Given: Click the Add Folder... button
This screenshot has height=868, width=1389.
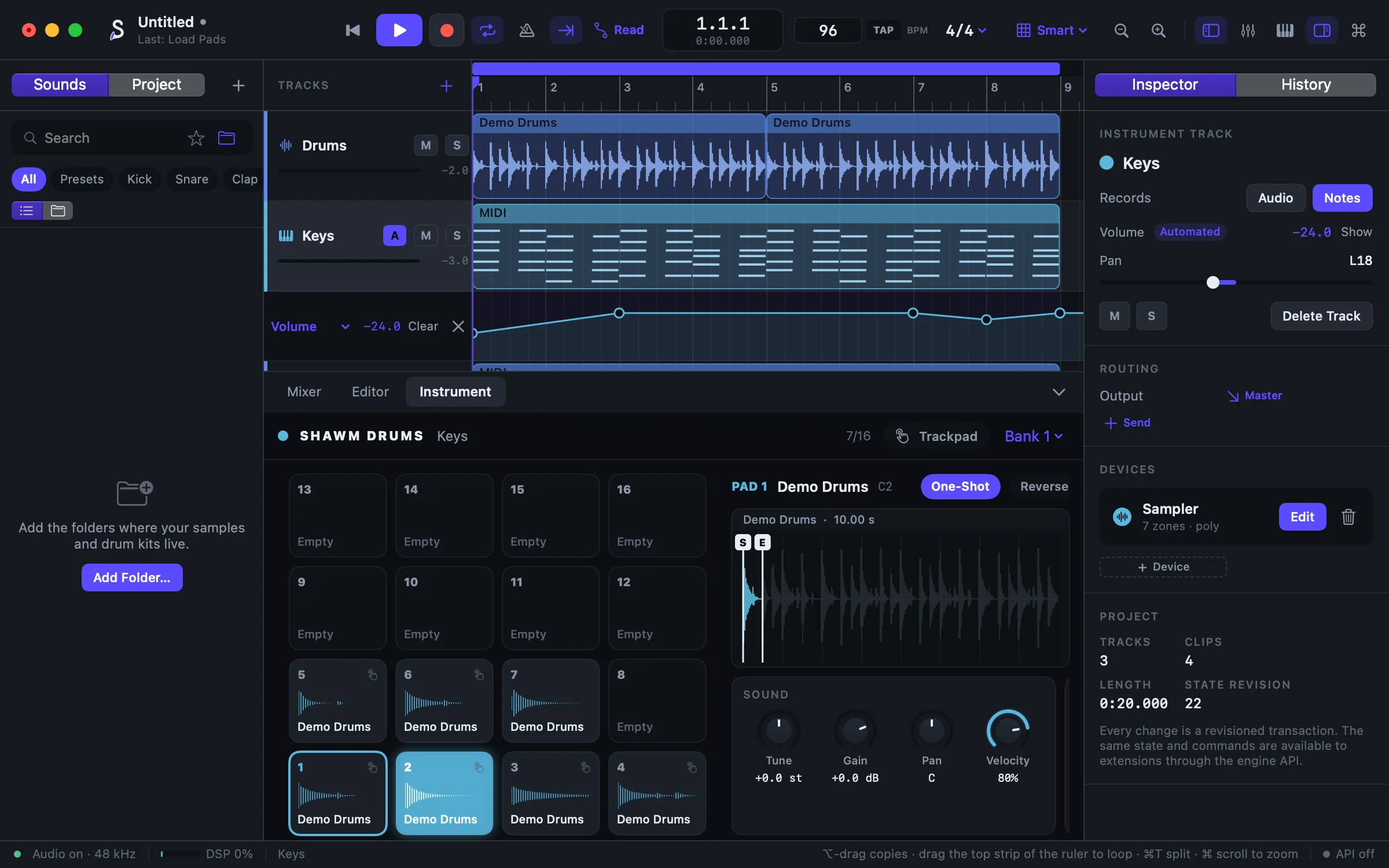Looking at the screenshot, I should coord(132,578).
